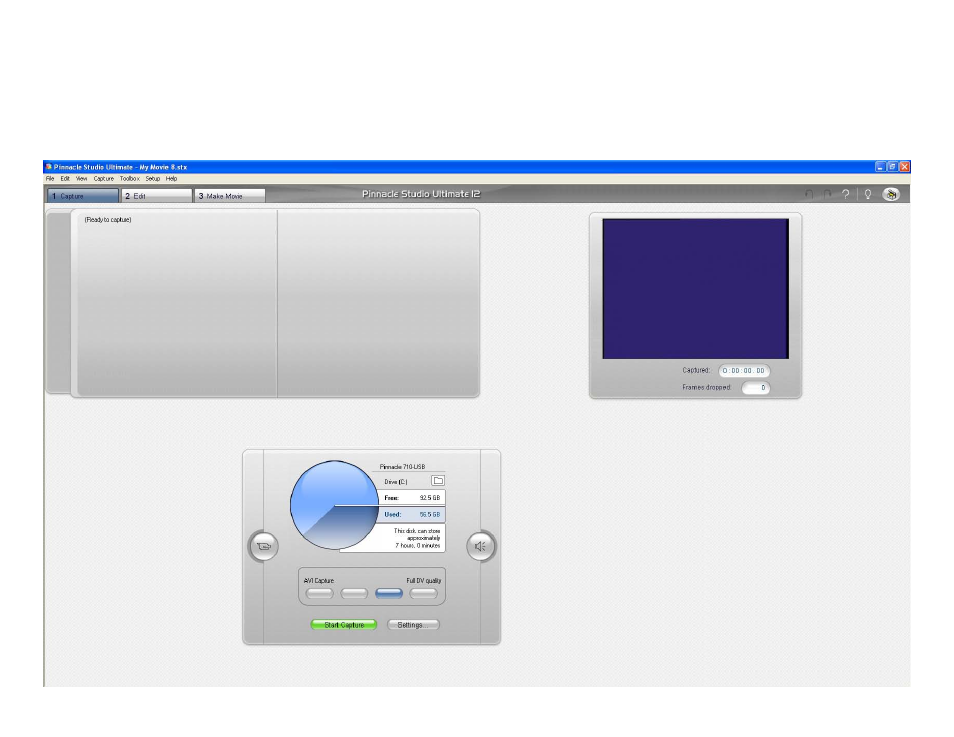Click the undo arrow in the top bar
954x737 pixels.
[809, 194]
